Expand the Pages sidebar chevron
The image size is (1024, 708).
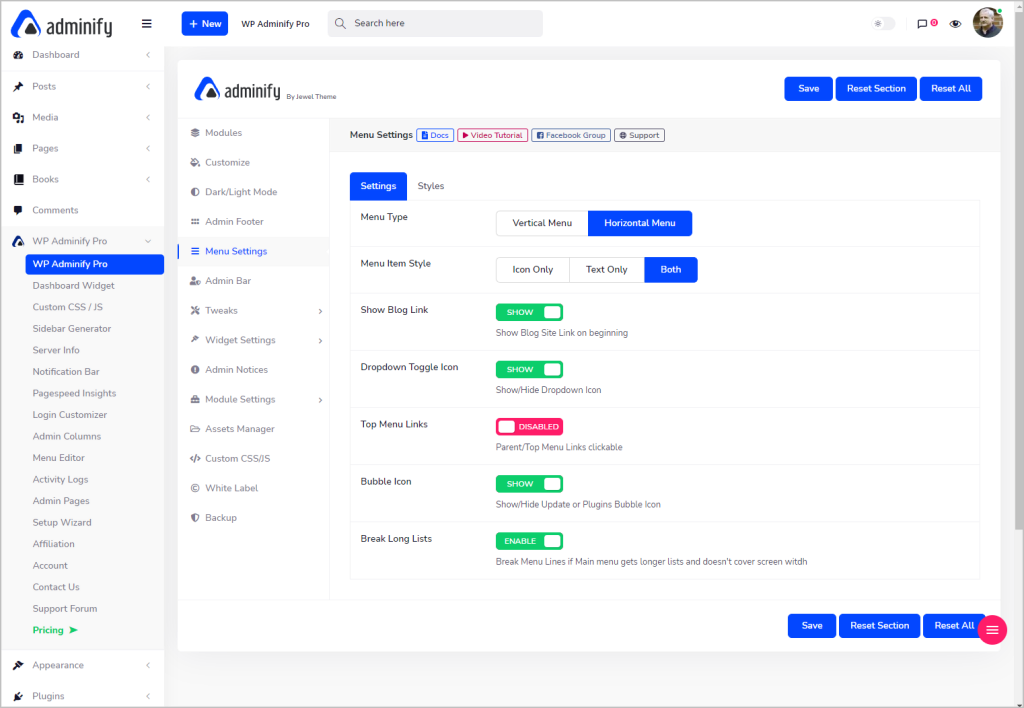(148, 148)
